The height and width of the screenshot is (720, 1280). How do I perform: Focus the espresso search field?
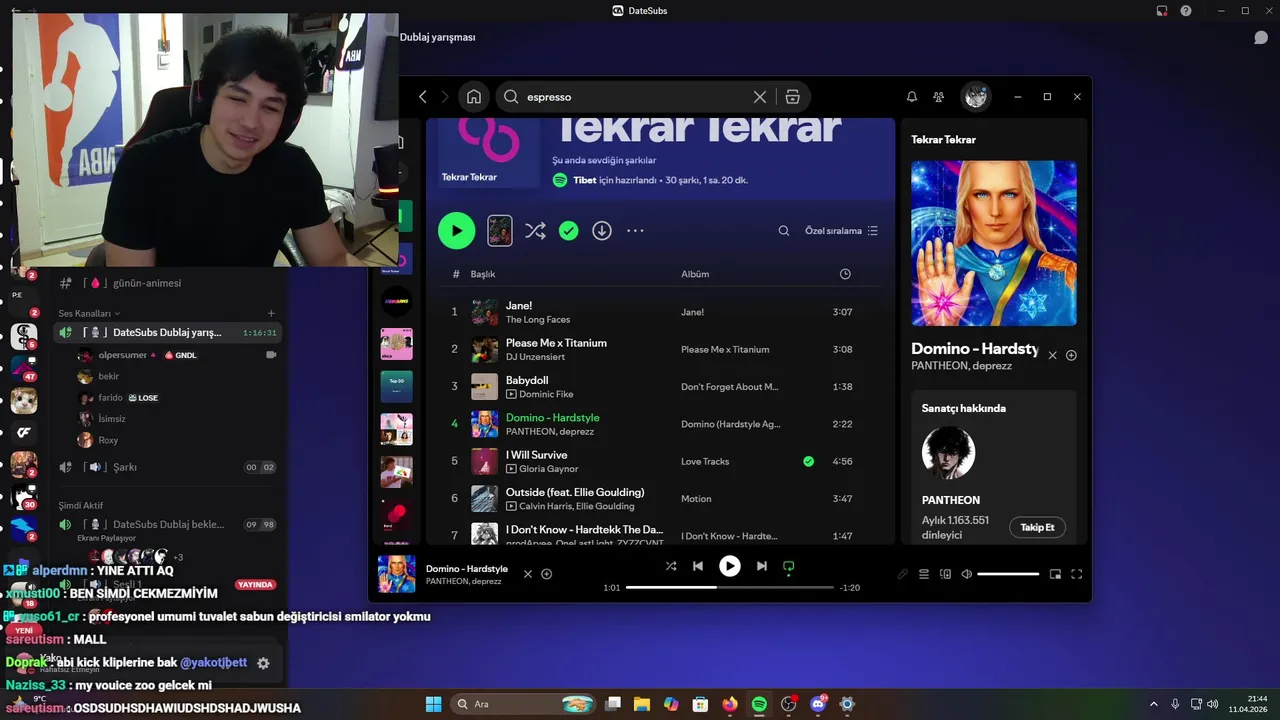pyautogui.click(x=635, y=97)
